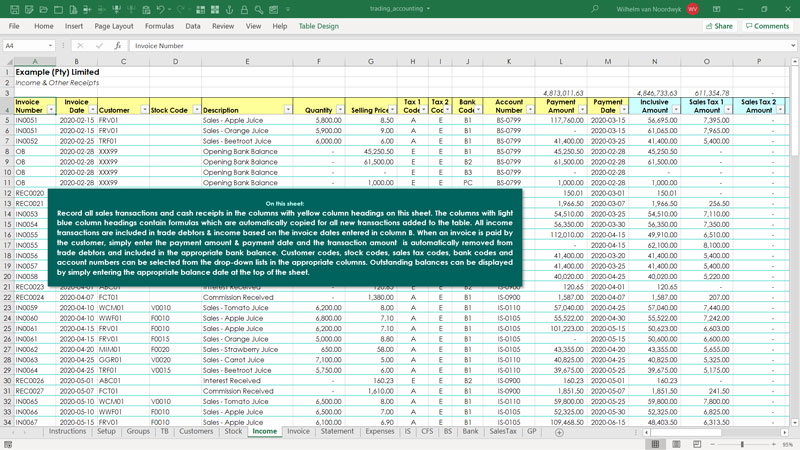Image resolution: width=800 pixels, height=450 pixels.
Task: Open the File menu
Action: click(14, 26)
